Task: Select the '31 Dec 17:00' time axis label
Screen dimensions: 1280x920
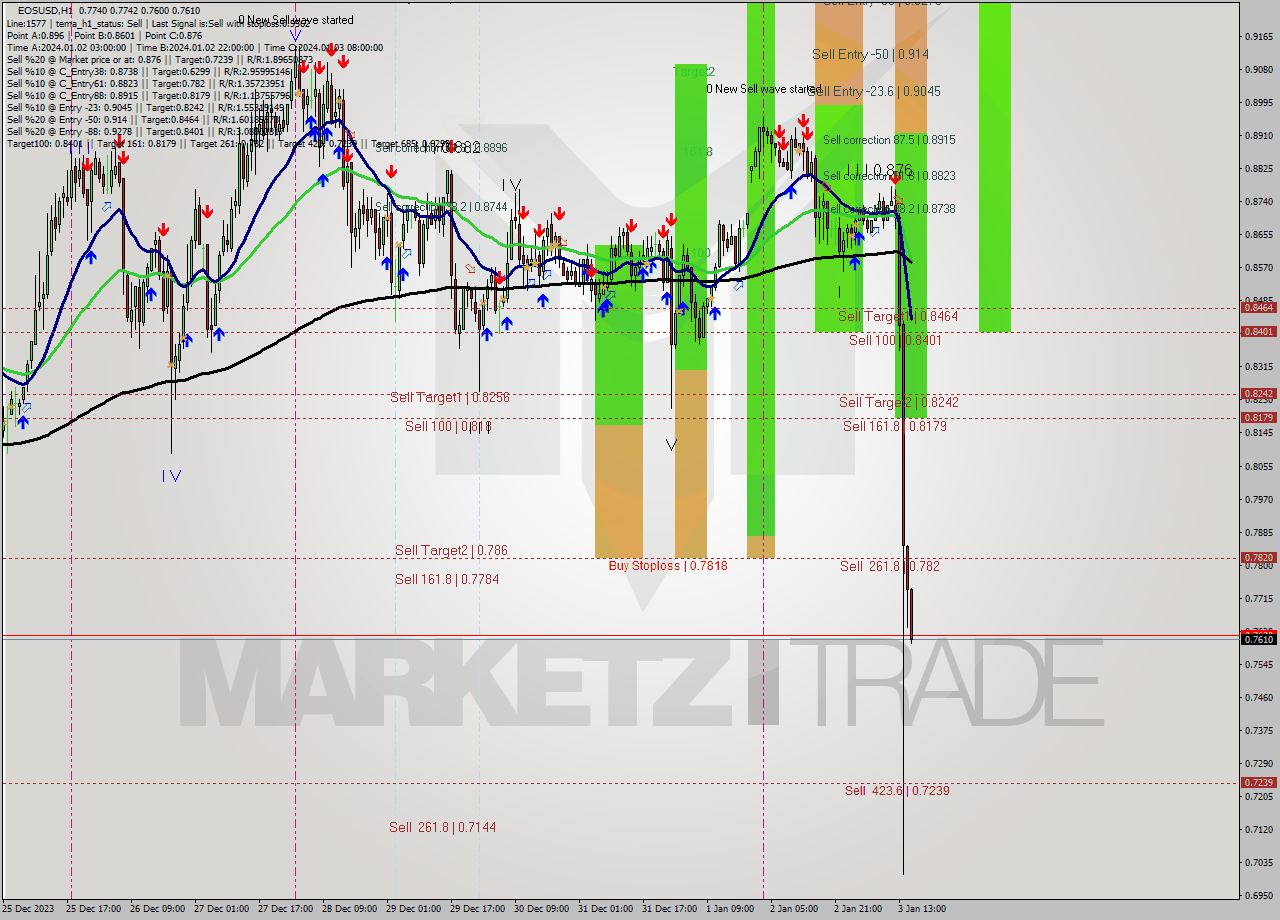Action: point(670,909)
